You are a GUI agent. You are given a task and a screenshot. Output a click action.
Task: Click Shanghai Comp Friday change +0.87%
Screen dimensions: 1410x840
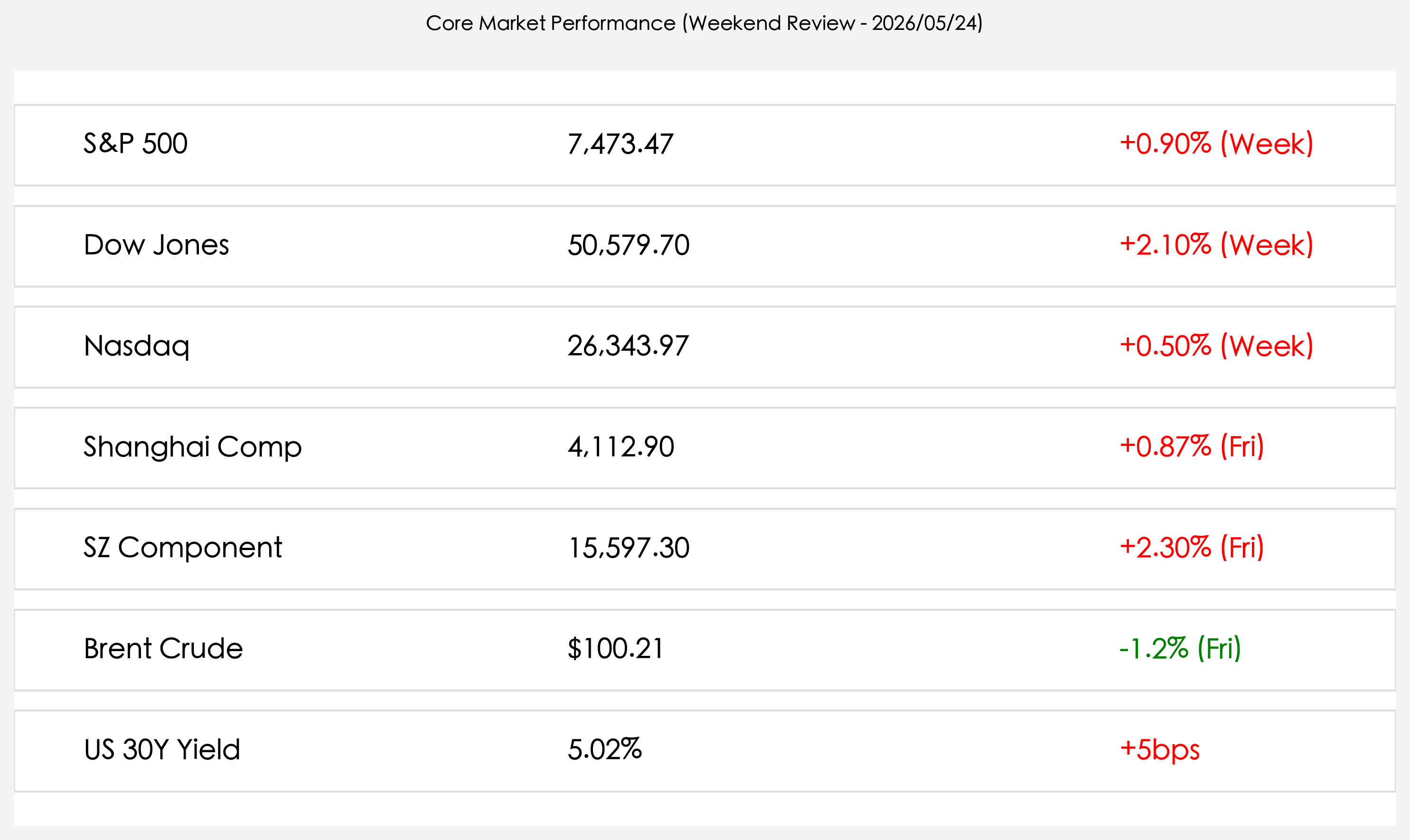click(1192, 447)
